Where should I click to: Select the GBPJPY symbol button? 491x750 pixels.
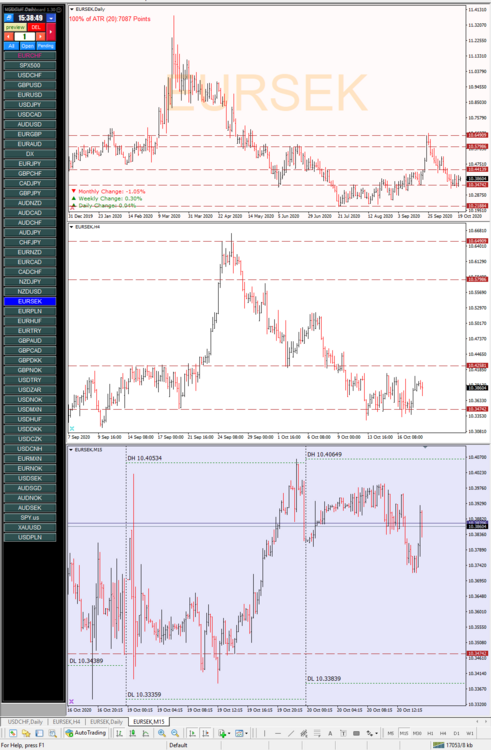[30, 193]
